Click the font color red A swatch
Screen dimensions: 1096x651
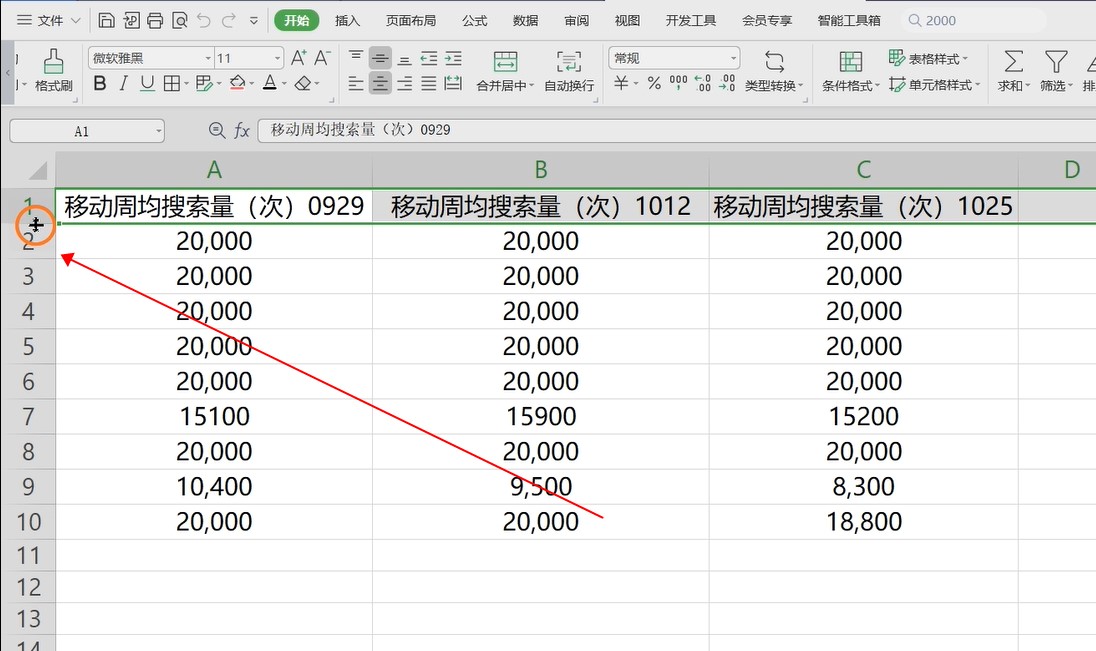pyautogui.click(x=269, y=84)
